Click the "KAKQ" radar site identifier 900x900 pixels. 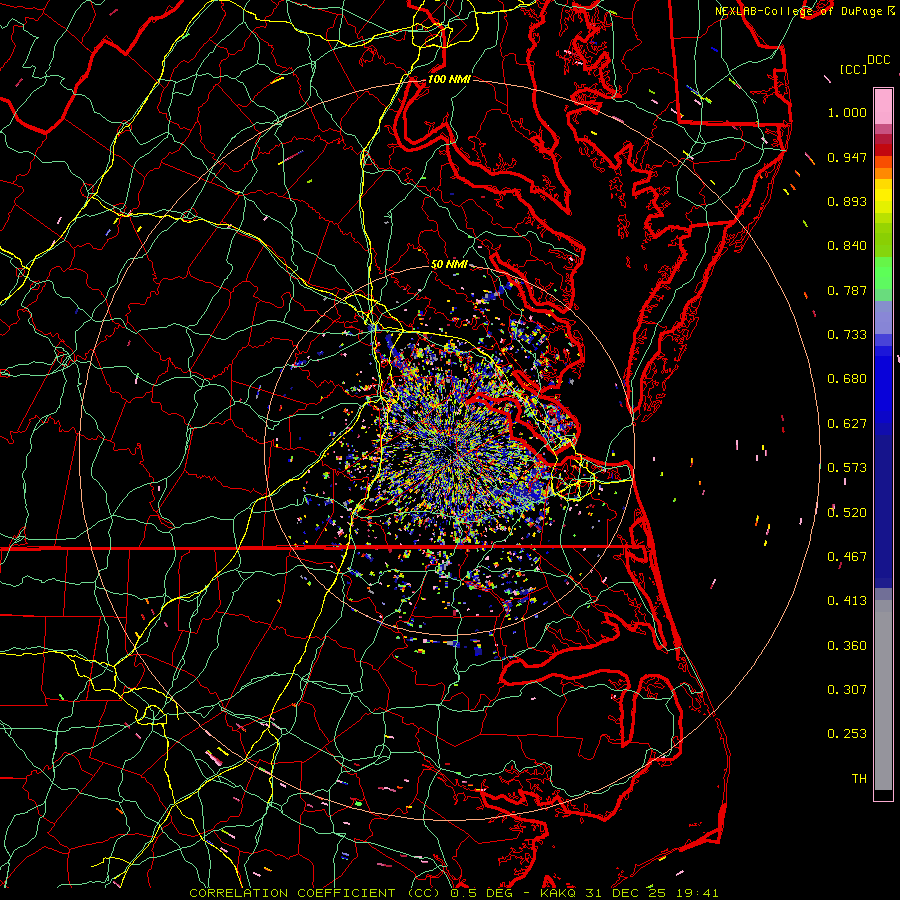click(557, 893)
